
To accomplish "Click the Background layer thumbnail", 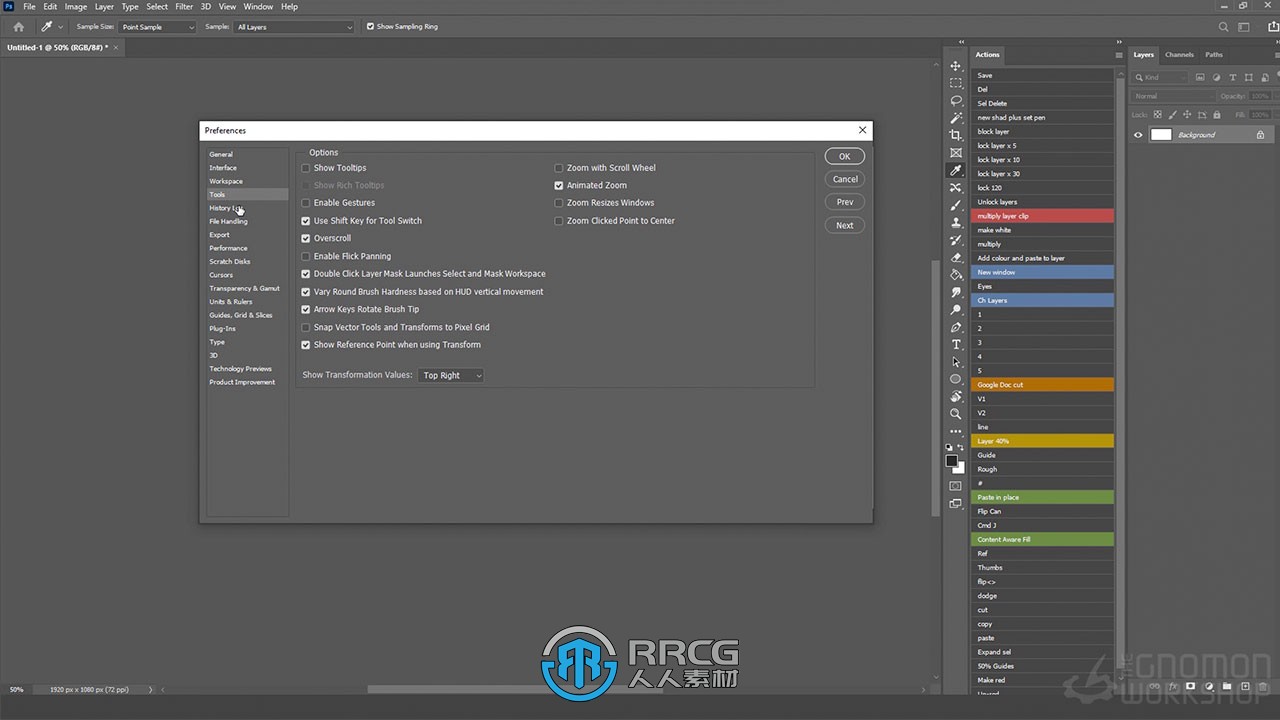I will tap(1161, 135).
